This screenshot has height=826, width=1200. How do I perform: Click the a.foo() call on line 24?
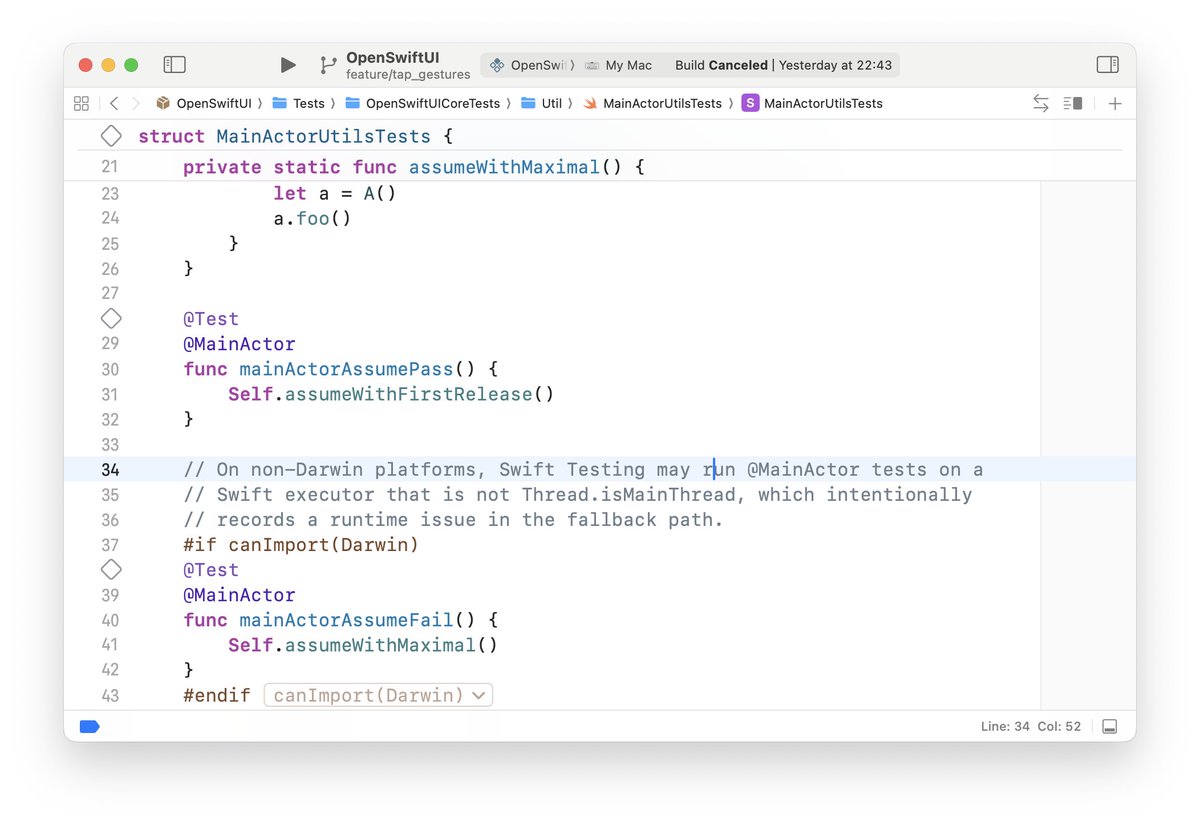[x=312, y=218]
